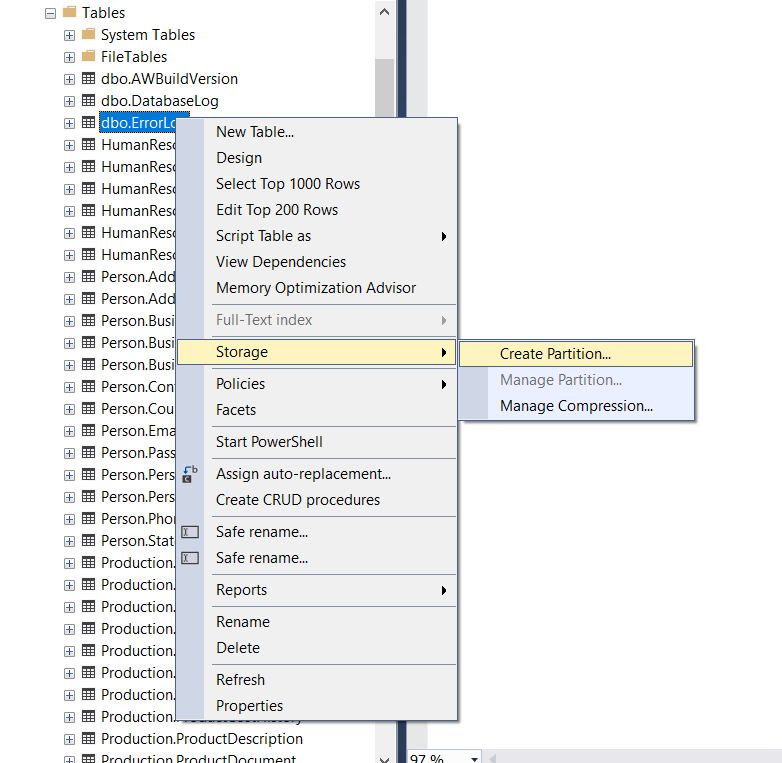Click the Production.ProductDescription table icon
Image resolution: width=782 pixels, height=763 pixels.
click(x=88, y=739)
